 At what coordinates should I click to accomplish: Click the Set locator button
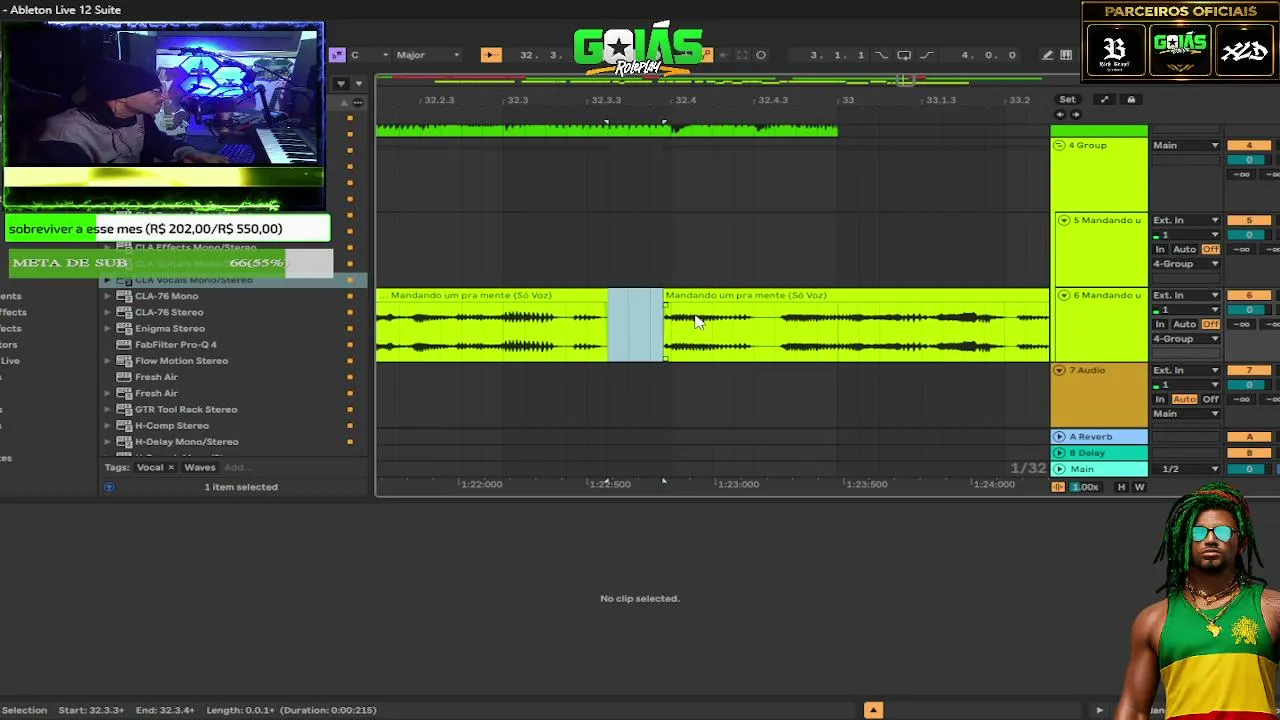(x=1068, y=99)
